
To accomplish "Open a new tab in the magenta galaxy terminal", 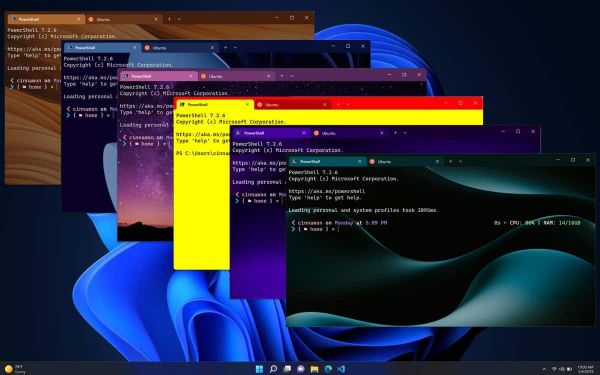I will (x=282, y=76).
